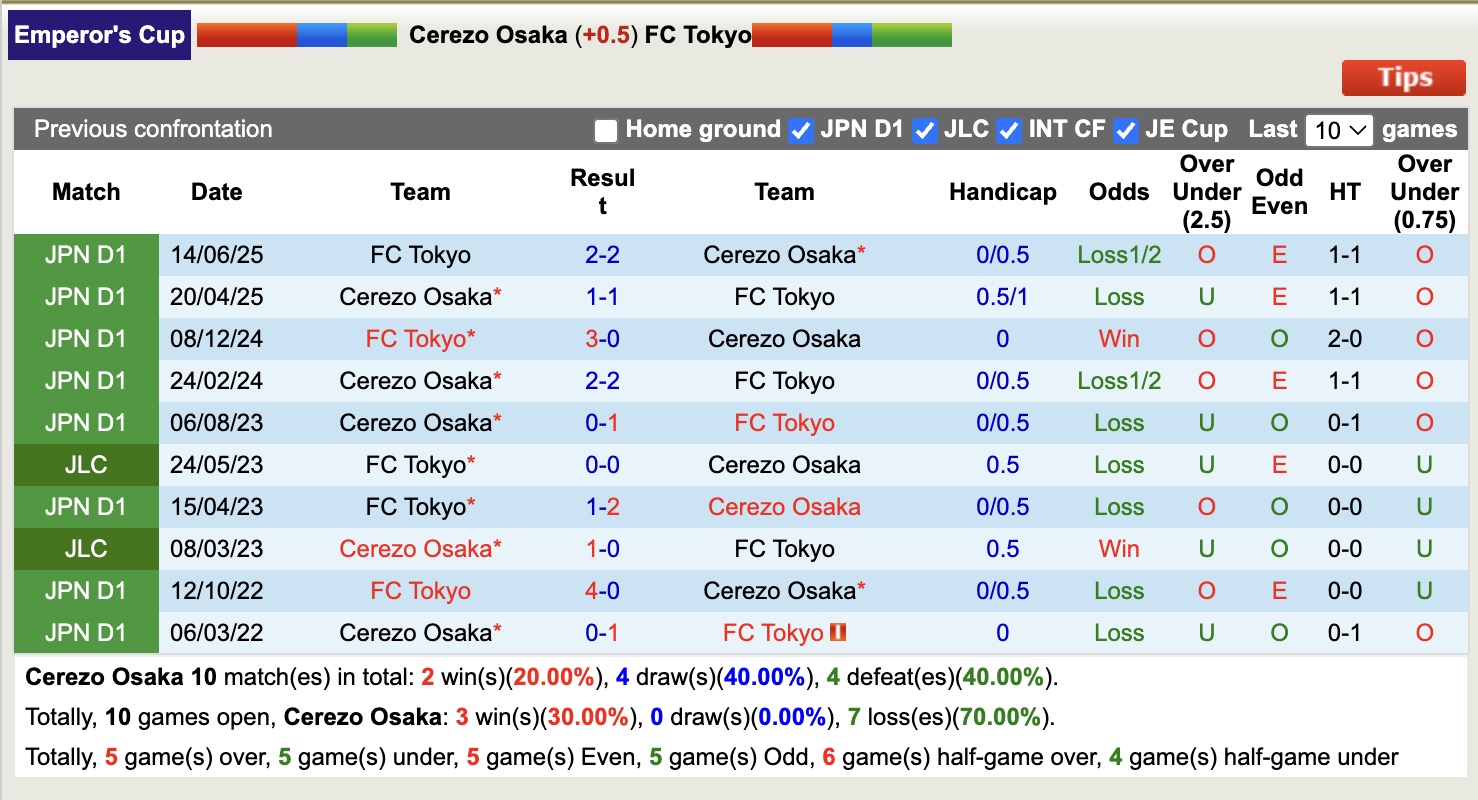Image resolution: width=1478 pixels, height=800 pixels.
Task: Click the Previous confrontation header
Action: 153,129
